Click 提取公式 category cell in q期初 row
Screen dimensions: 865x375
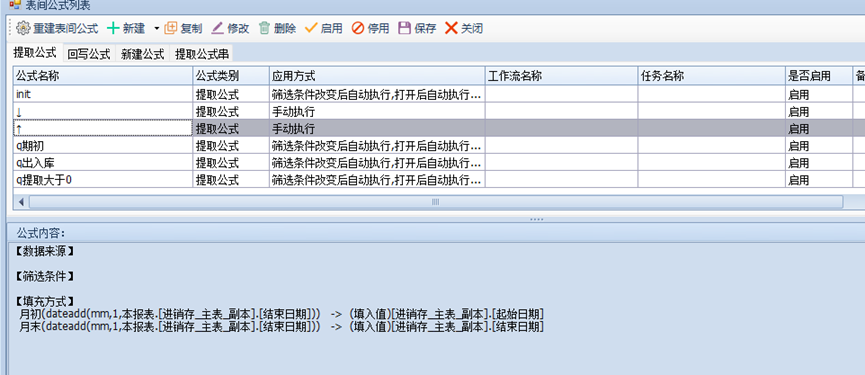[231, 146]
